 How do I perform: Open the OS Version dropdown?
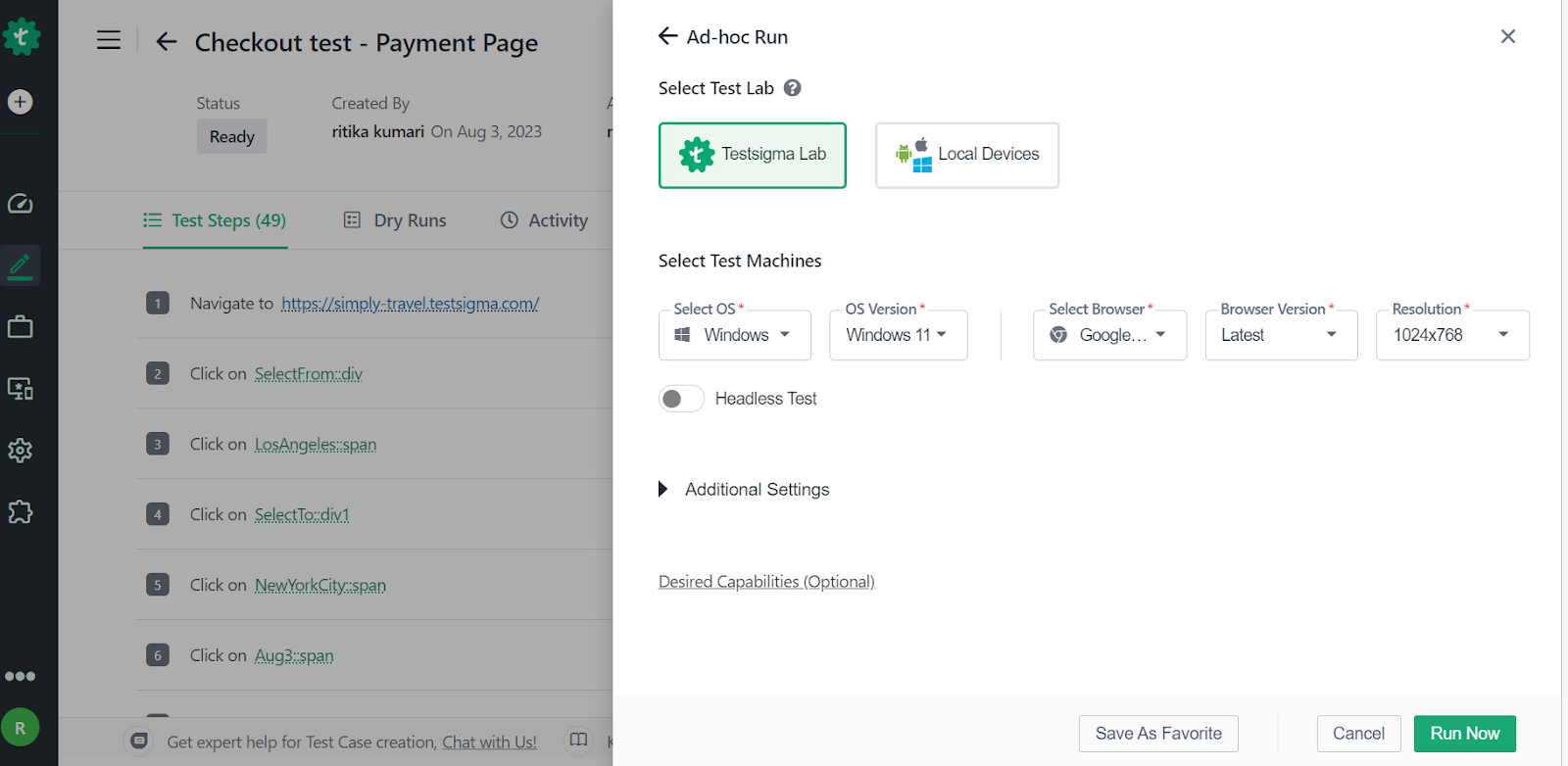point(899,335)
